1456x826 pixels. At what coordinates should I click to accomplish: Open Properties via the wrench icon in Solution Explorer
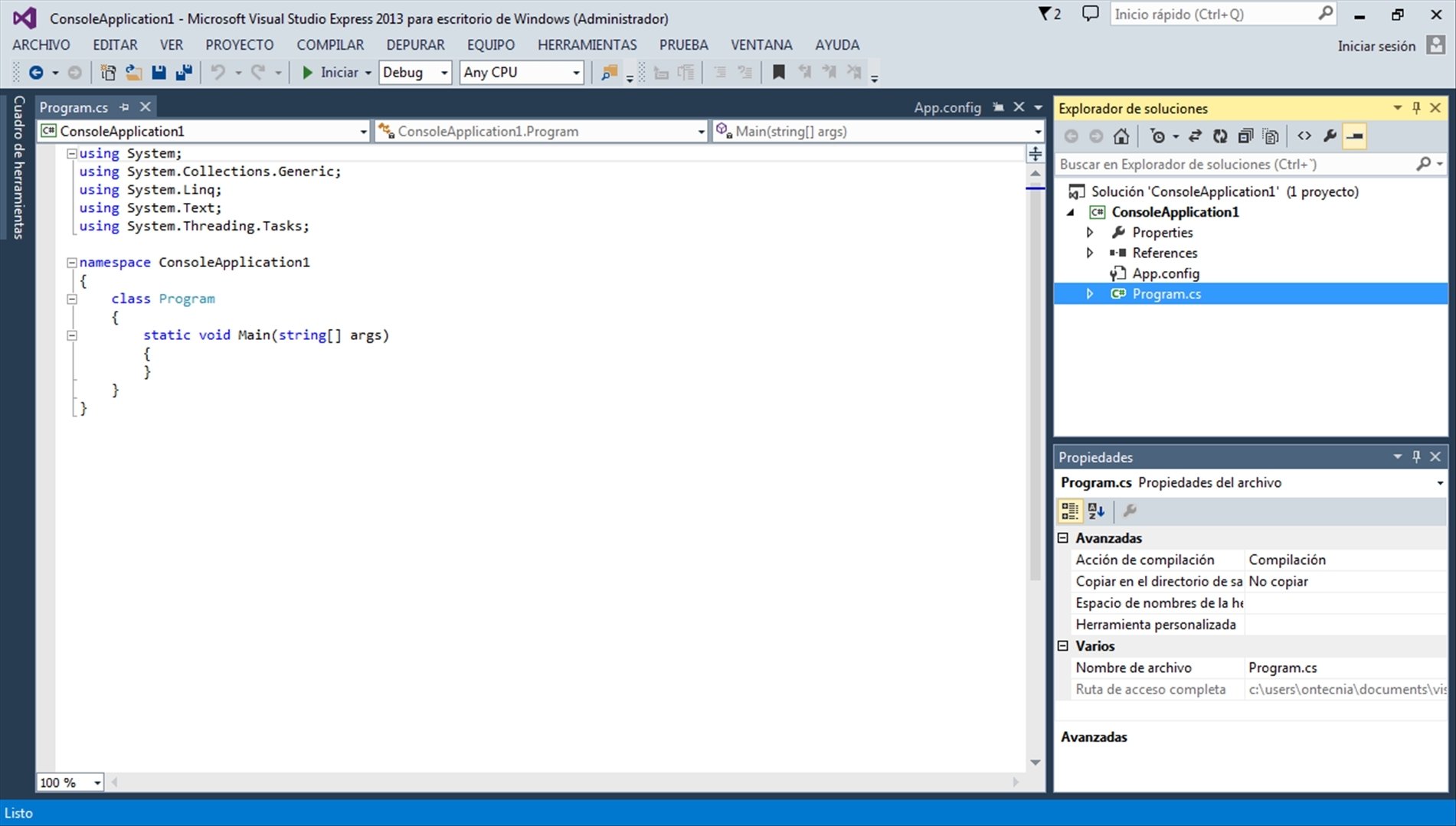pyautogui.click(x=1330, y=136)
